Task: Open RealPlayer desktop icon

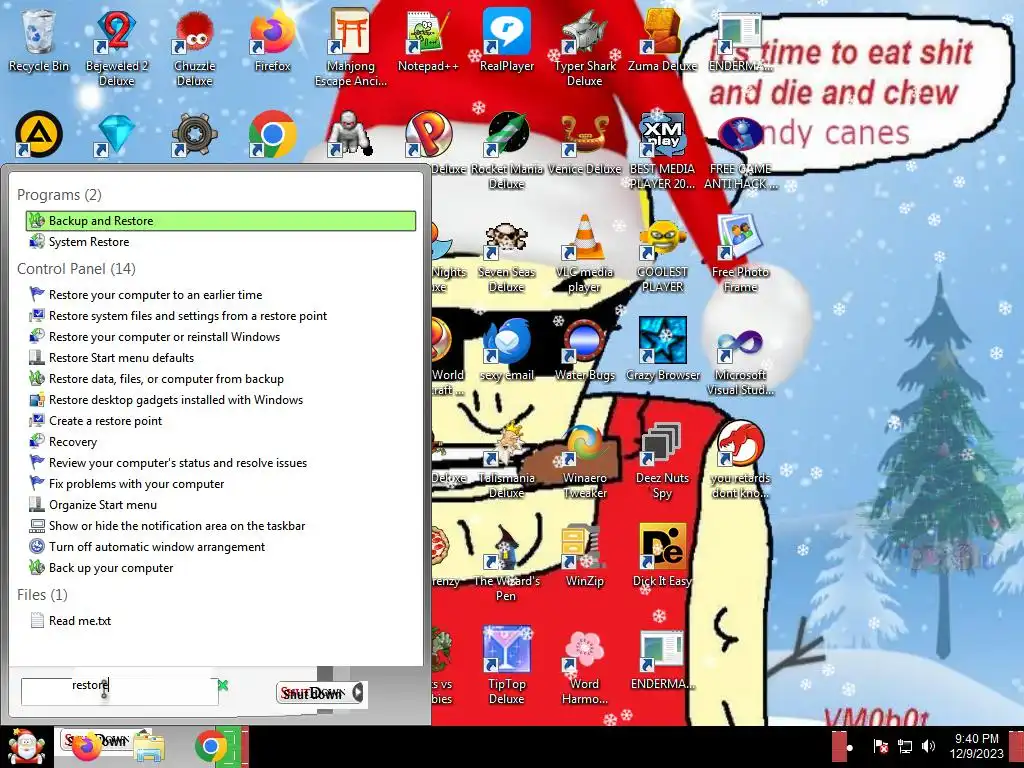Action: tap(507, 40)
